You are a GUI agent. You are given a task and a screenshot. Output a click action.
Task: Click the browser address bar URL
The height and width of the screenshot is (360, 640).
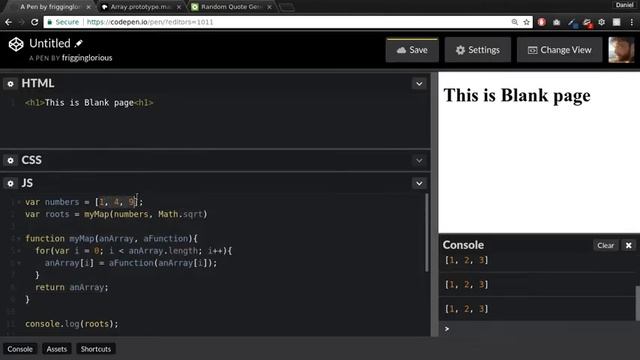(x=150, y=22)
